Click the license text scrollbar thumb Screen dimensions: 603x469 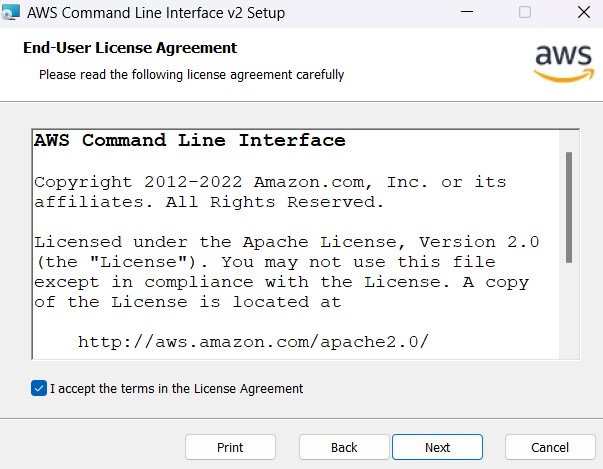[x=569, y=207]
